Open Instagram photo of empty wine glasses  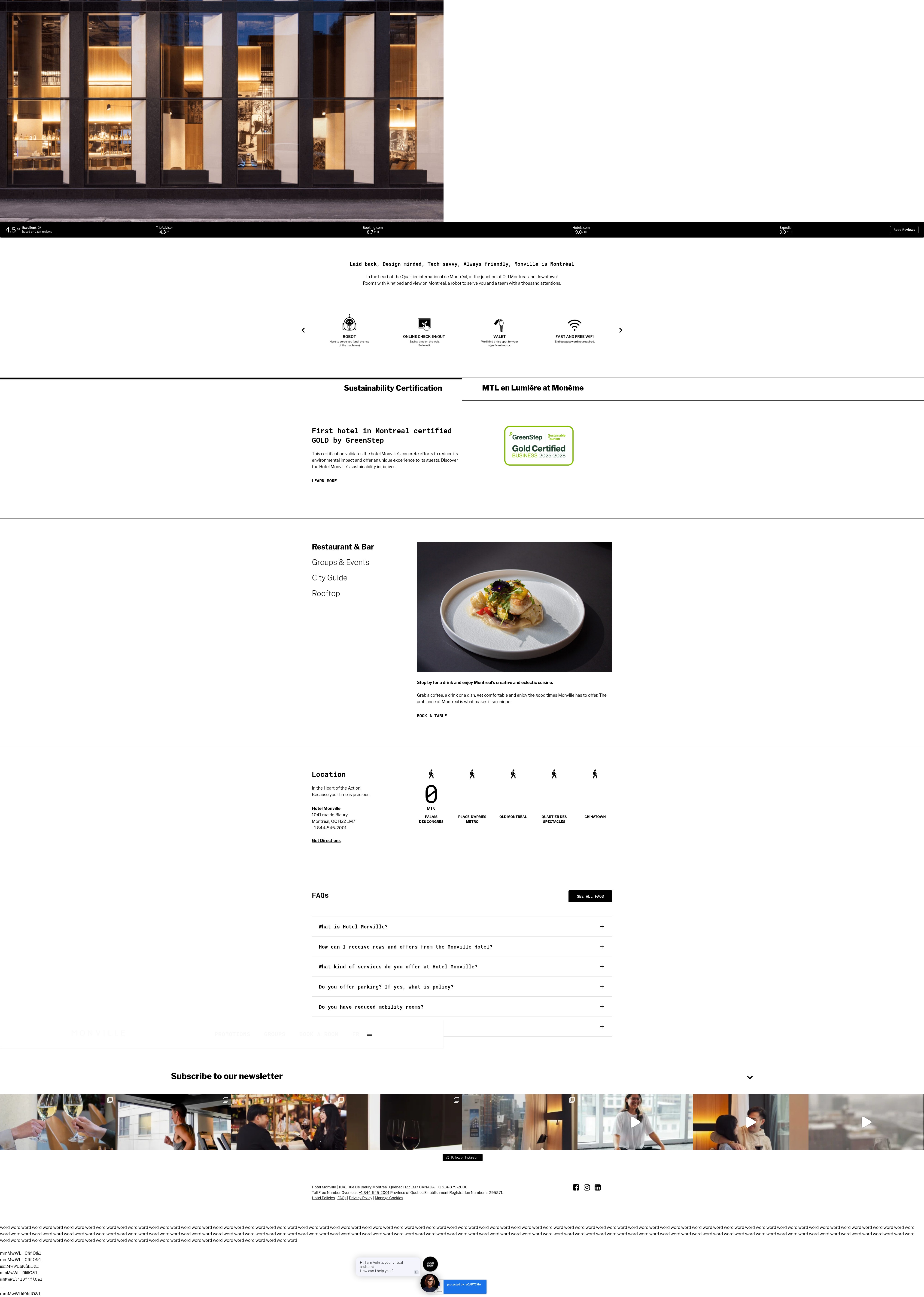click(x=404, y=1122)
